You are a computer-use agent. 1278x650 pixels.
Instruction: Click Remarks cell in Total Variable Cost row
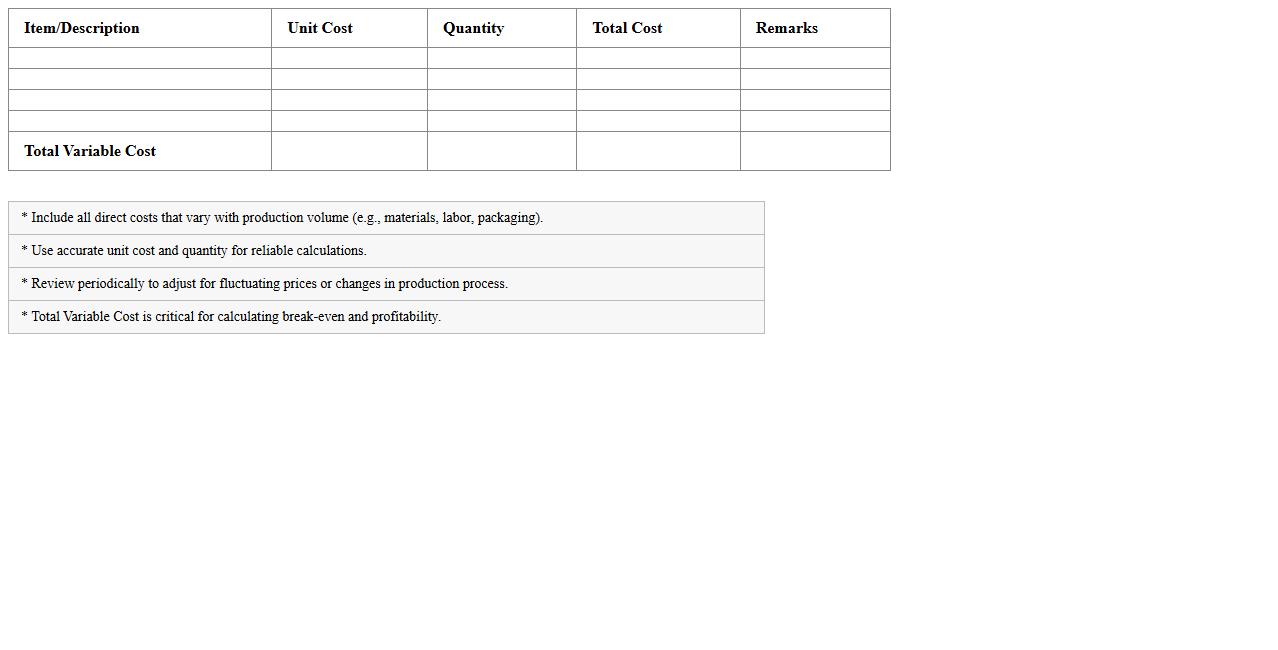(815, 151)
